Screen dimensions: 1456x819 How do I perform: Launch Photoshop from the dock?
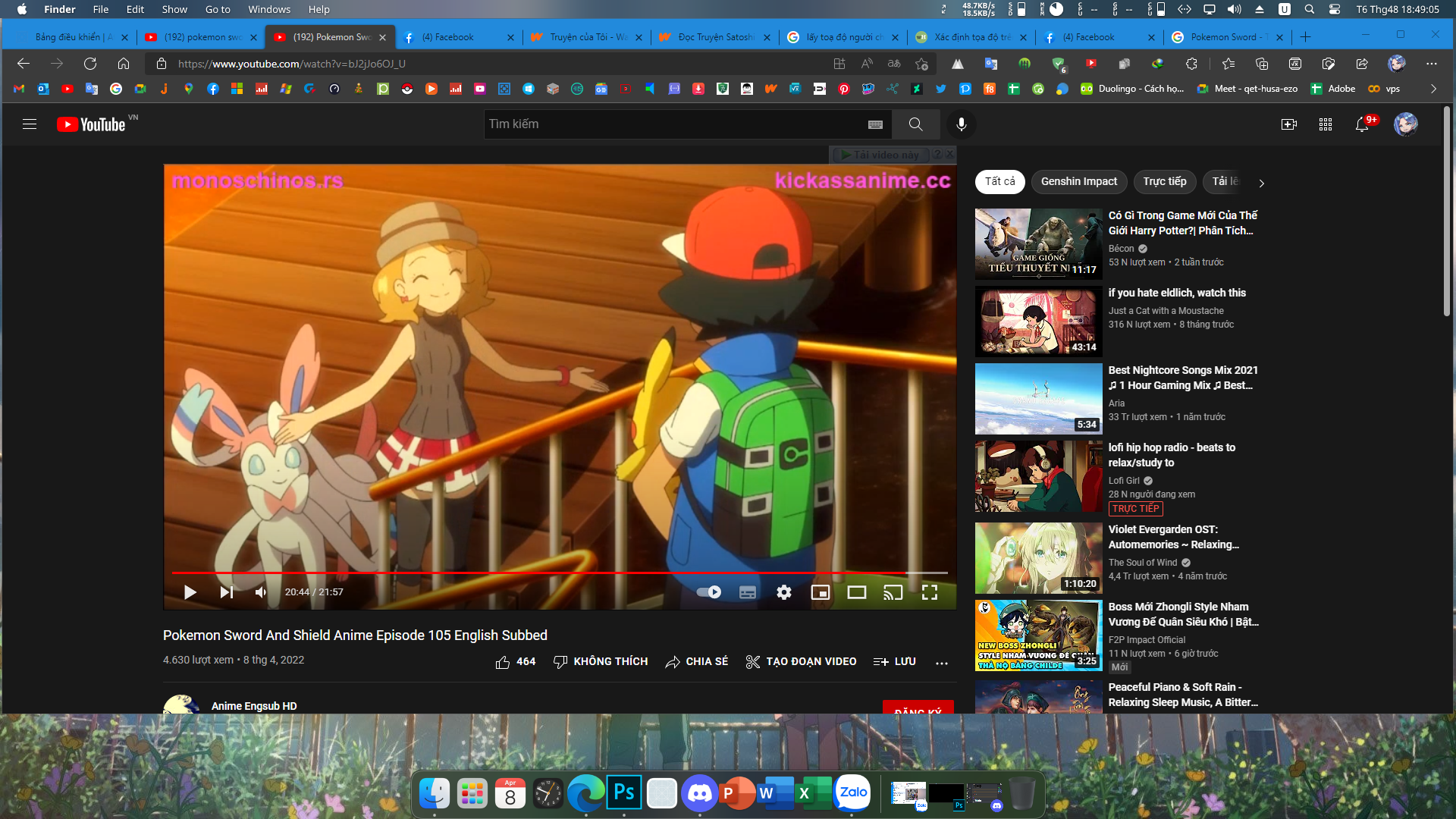(x=624, y=793)
